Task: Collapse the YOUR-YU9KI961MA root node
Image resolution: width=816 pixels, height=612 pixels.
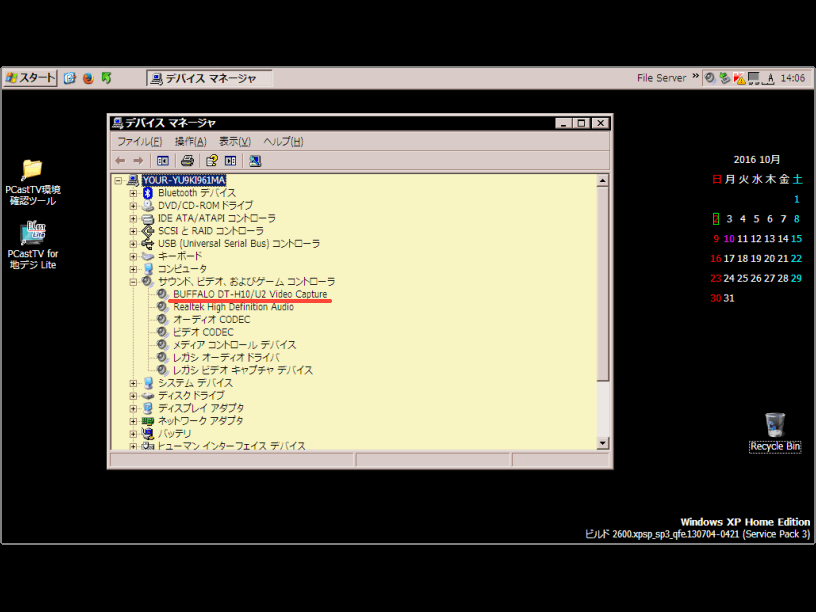Action: [x=119, y=181]
